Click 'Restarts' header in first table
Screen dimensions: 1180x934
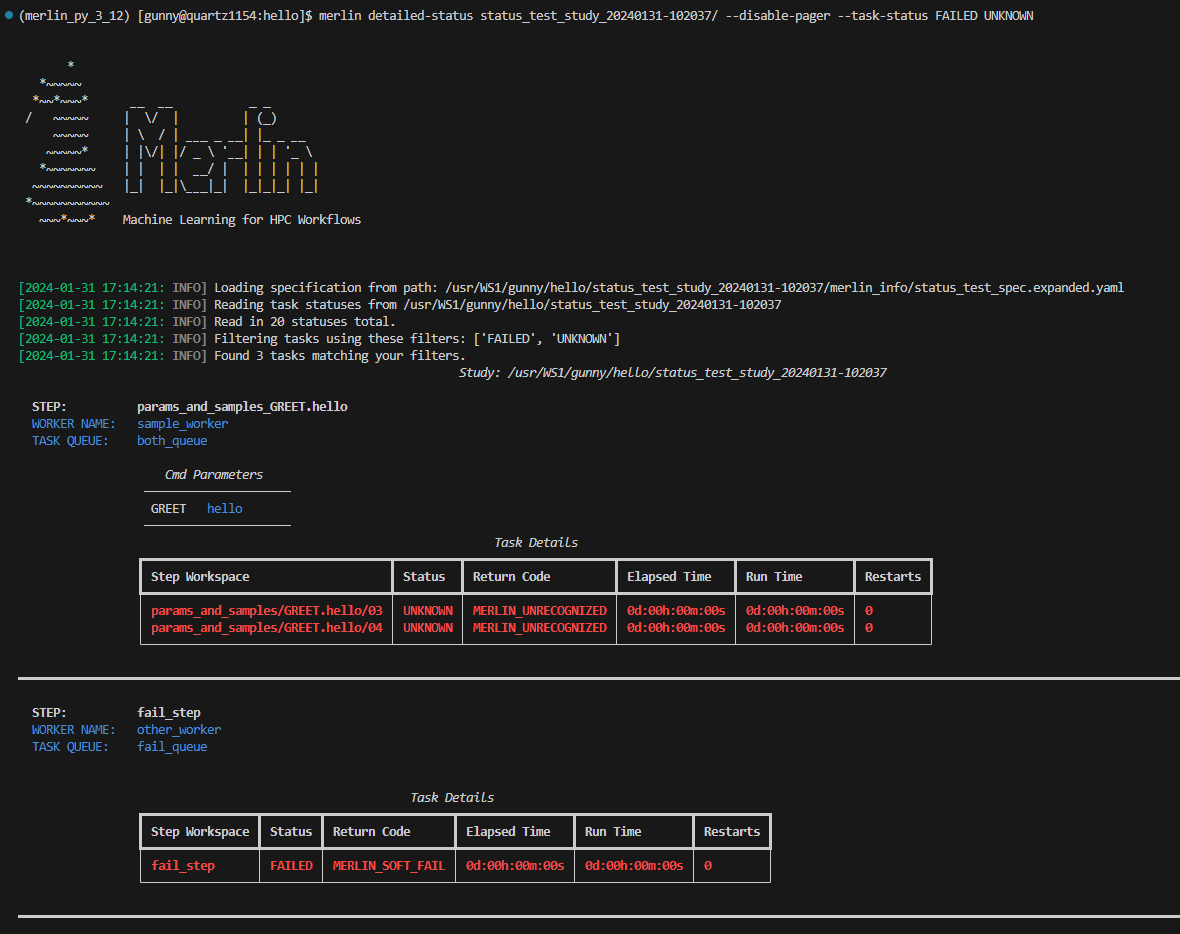pos(893,577)
